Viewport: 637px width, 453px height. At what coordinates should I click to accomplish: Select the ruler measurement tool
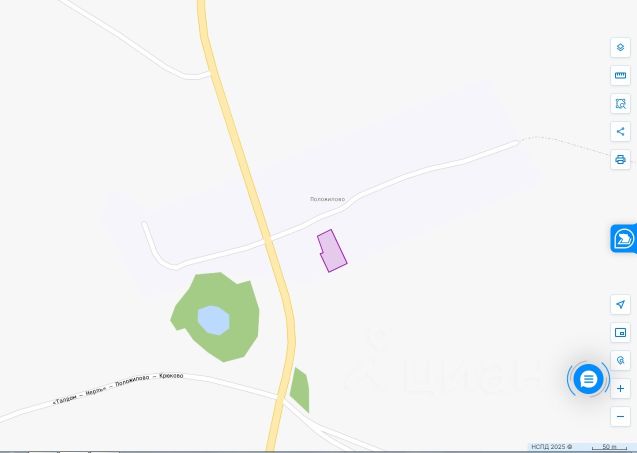(x=620, y=76)
